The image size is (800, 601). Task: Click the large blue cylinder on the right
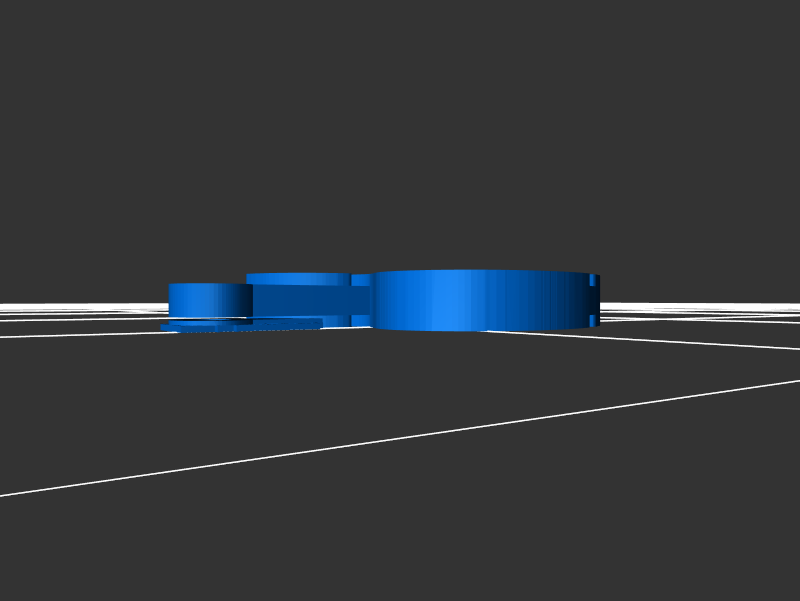pos(480,300)
